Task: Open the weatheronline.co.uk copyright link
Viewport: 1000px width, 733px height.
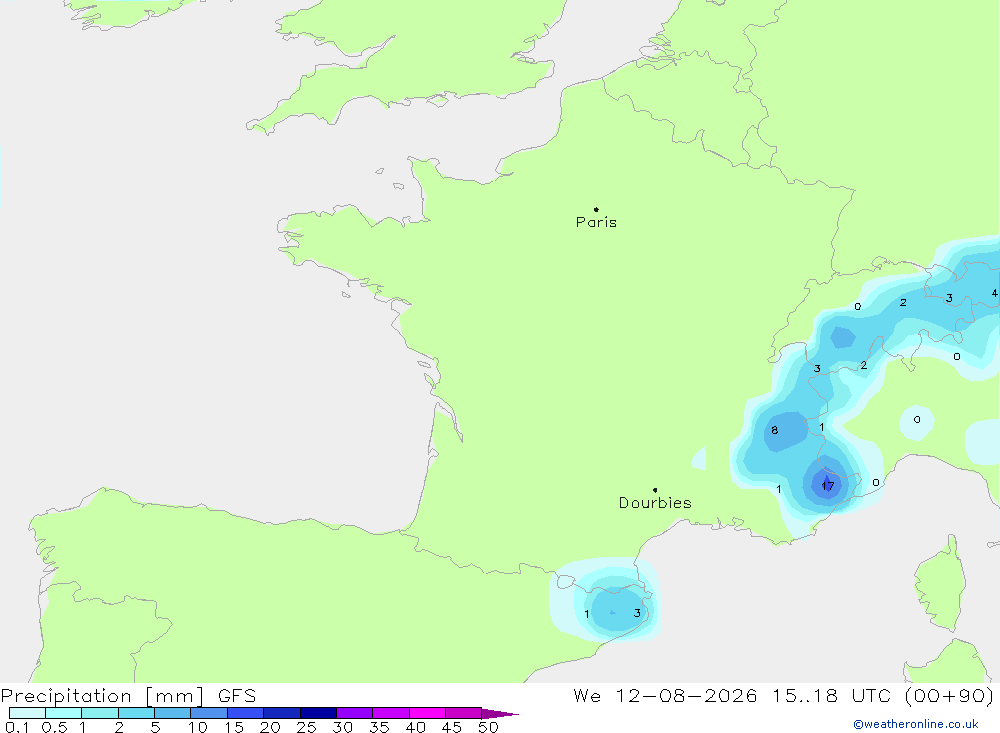Action: [x=916, y=724]
